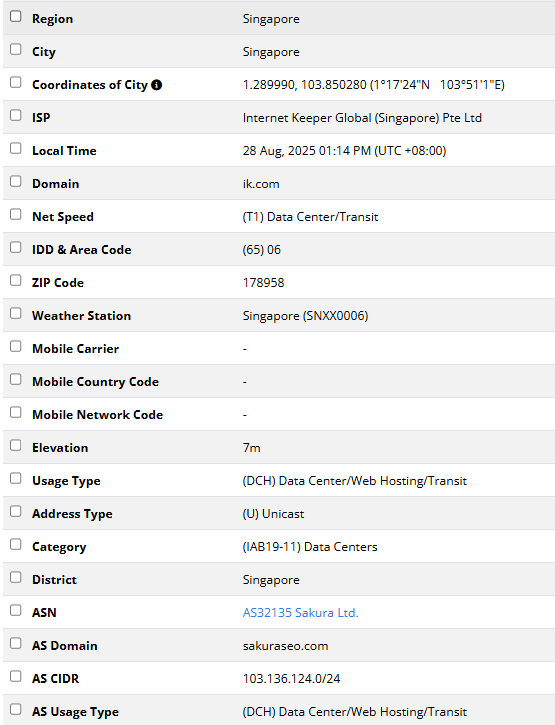Check the Elevation row checkbox

coord(16,445)
